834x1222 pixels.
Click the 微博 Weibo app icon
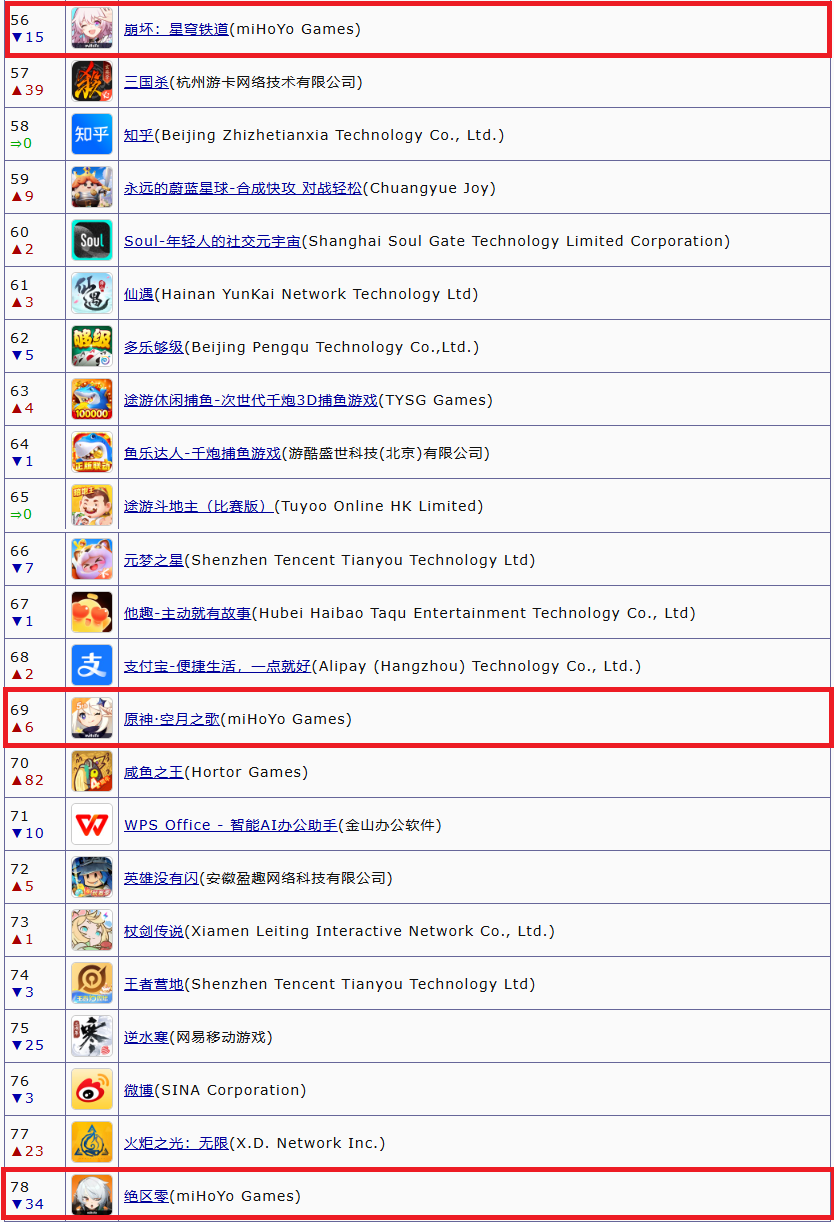point(92,1089)
